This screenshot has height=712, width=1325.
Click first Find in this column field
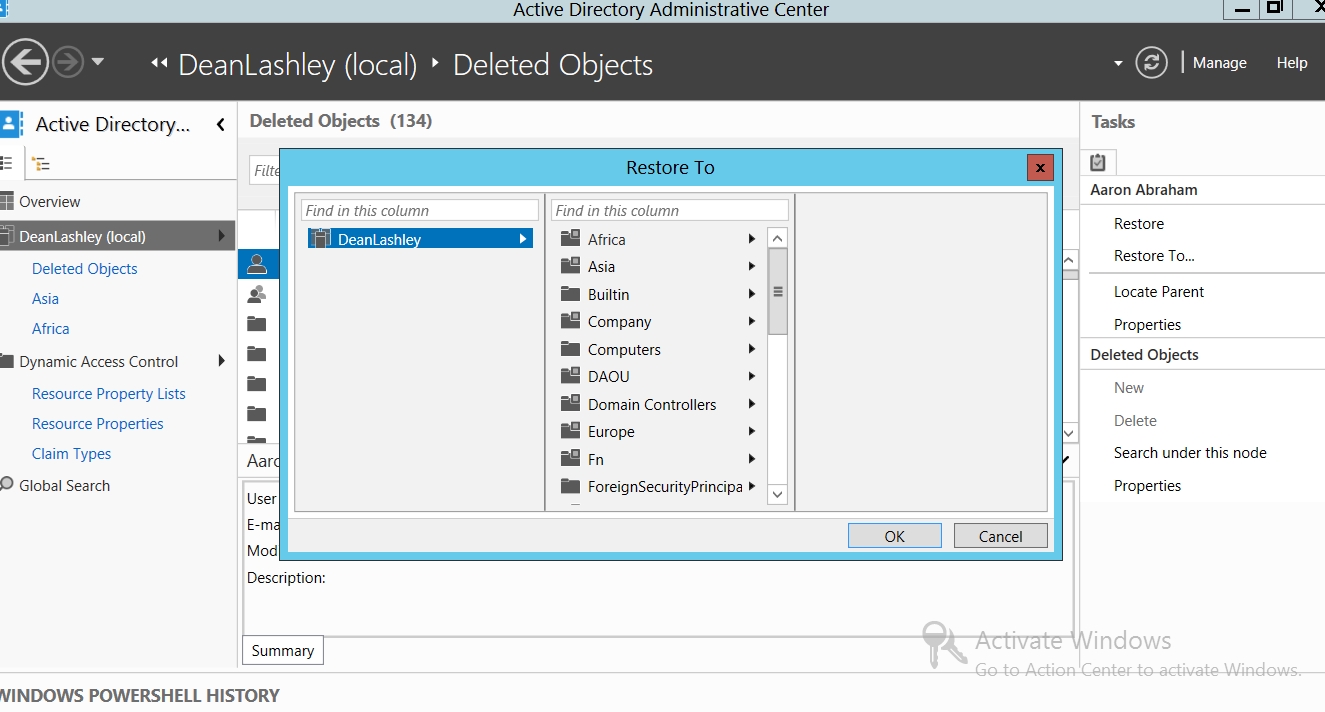click(x=419, y=211)
